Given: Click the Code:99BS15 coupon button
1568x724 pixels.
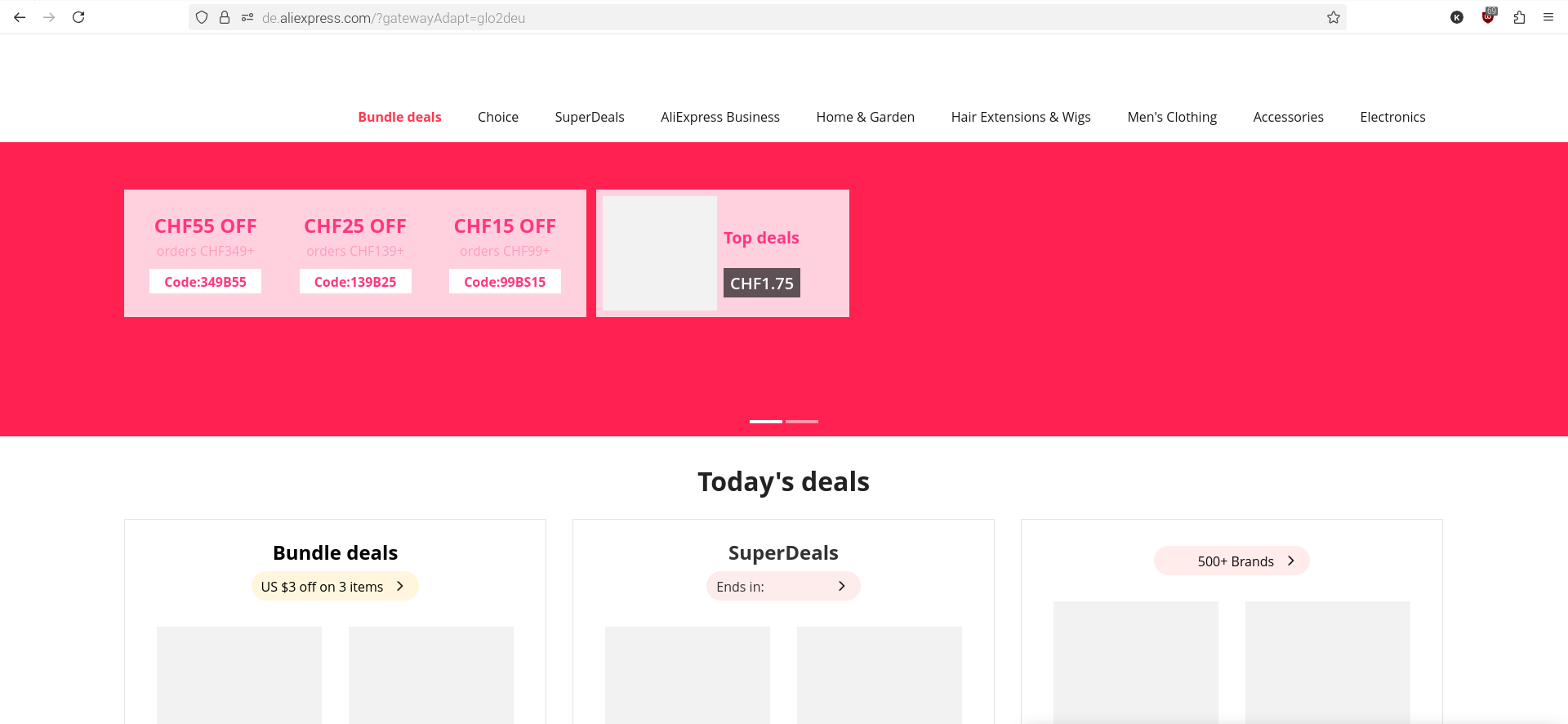Looking at the screenshot, I should click(x=505, y=282).
